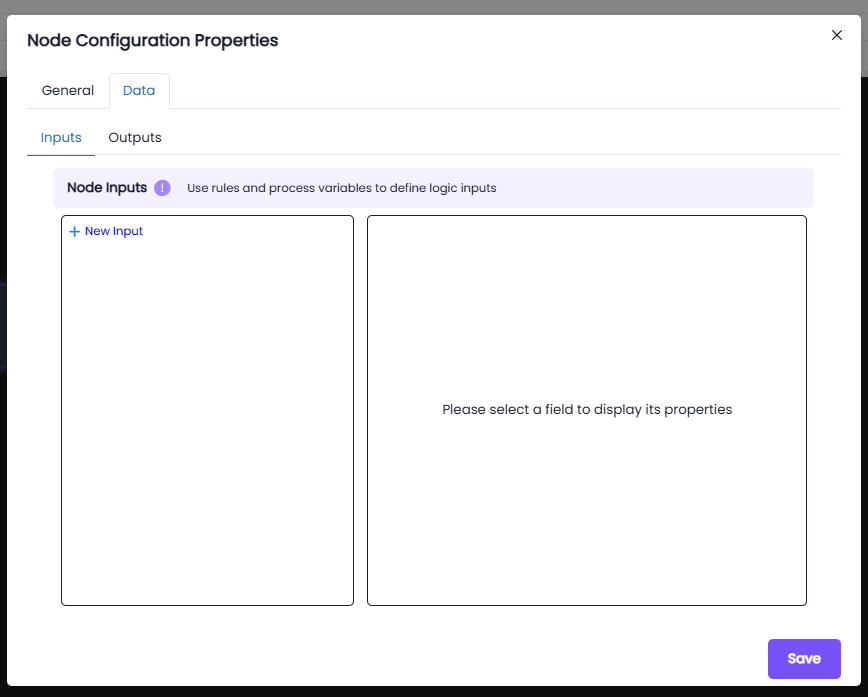Open the Inputs sub-tab
Viewport: 868px width, 697px height.
tap(61, 137)
